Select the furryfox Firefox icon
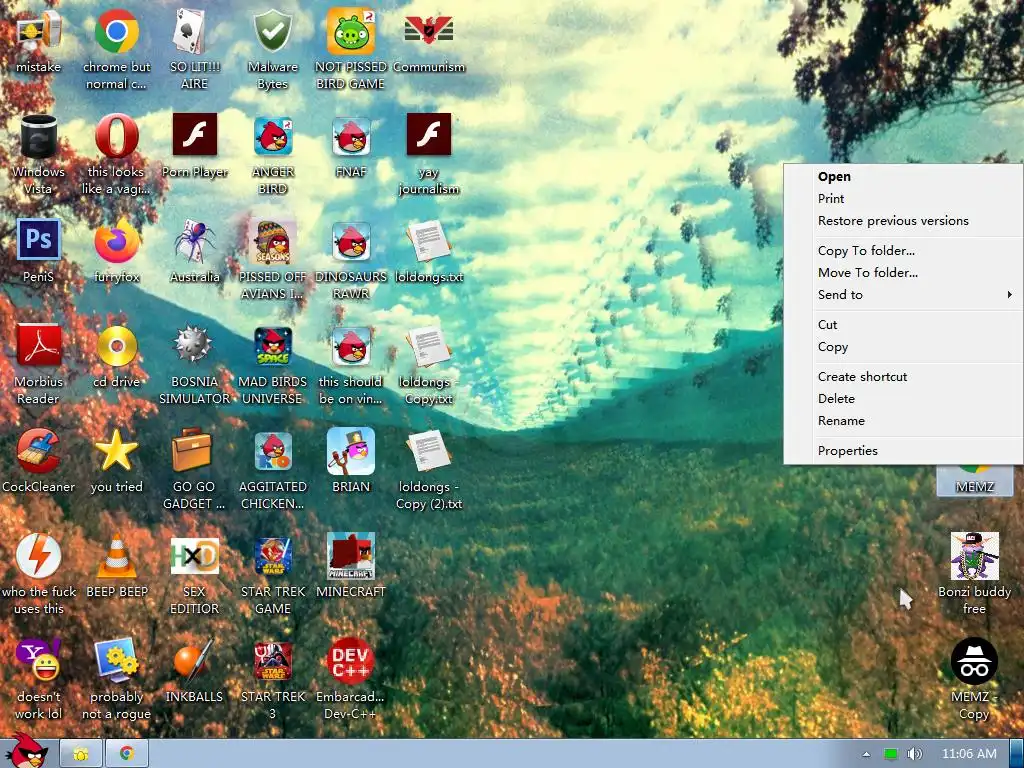 tap(116, 252)
